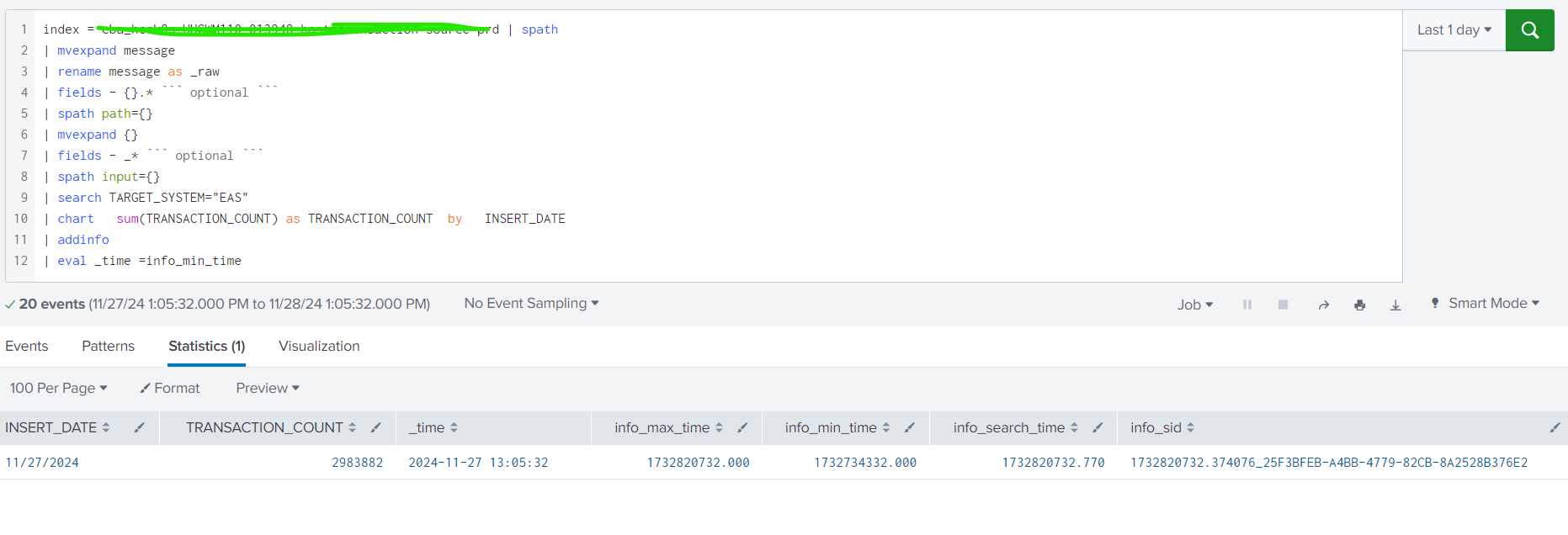
Task: Edit format of info_sid column
Action: tap(1555, 427)
